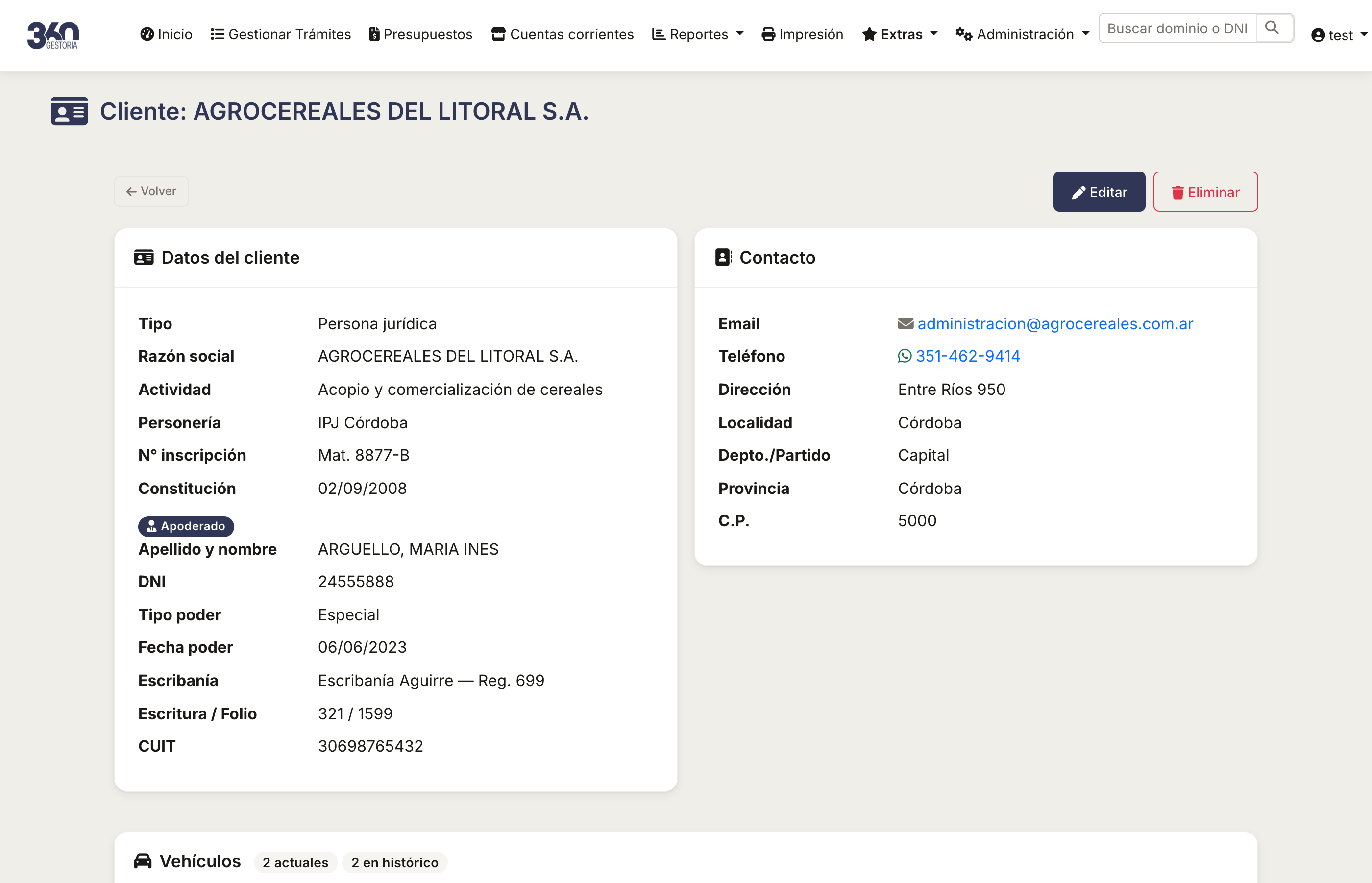Click the Escribanía Aguirre — Reg. 699 text

coord(431,681)
